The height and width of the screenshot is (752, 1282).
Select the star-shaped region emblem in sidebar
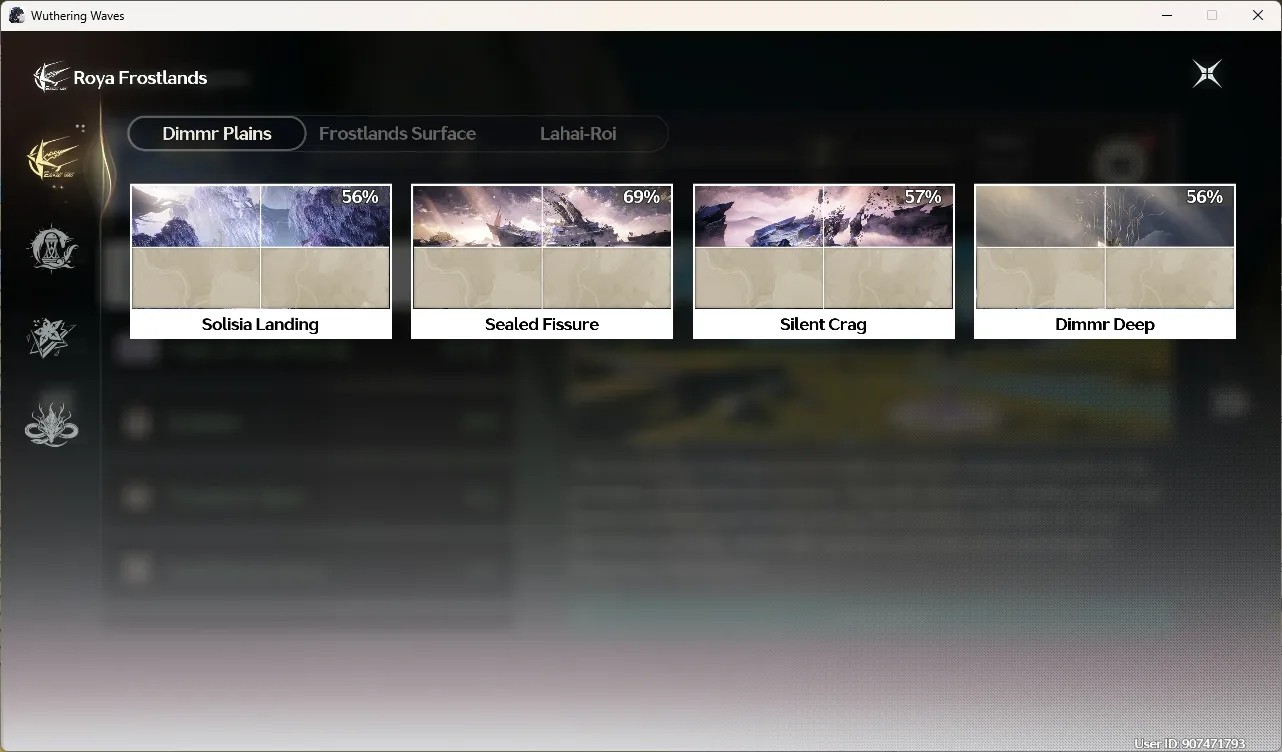[x=51, y=337]
